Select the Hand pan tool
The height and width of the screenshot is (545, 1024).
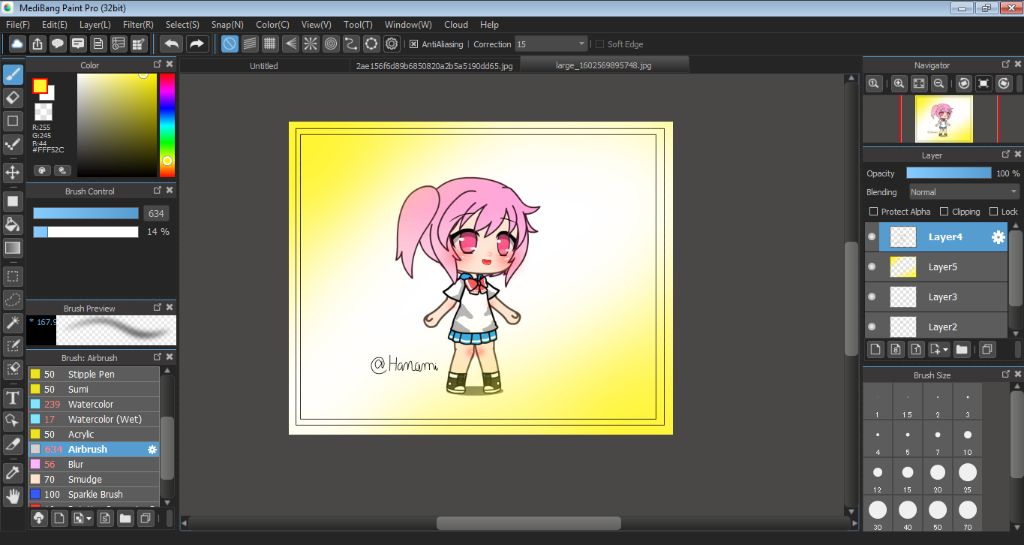pos(12,496)
